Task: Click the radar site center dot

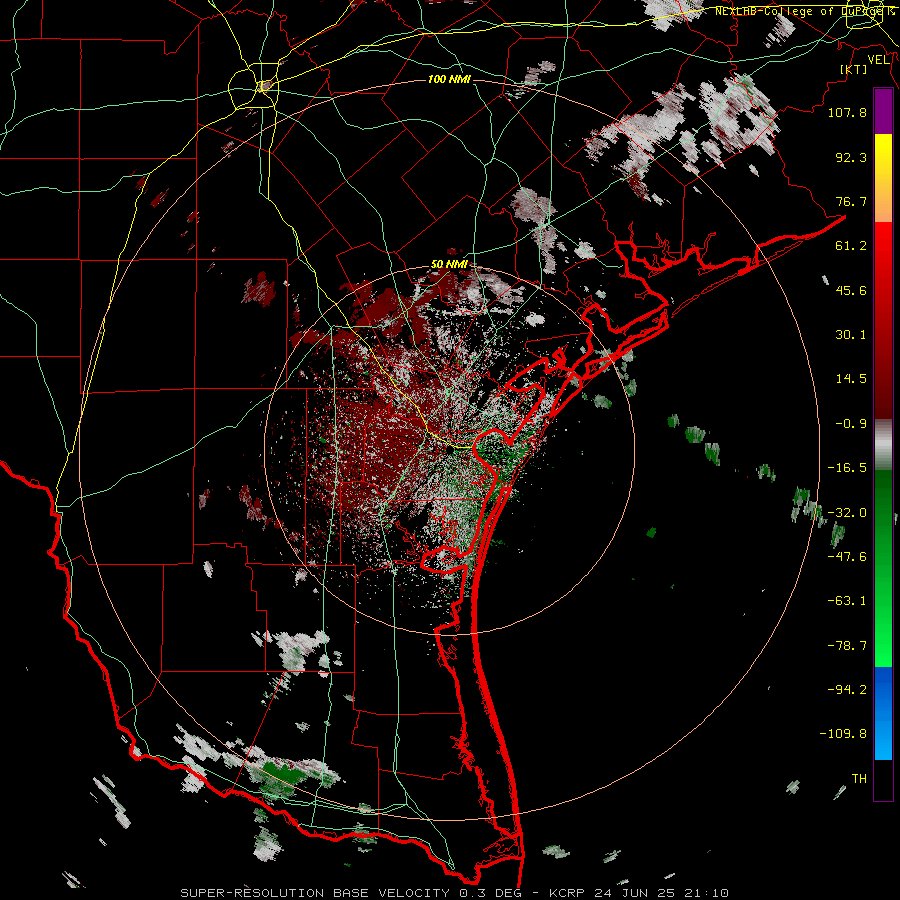Action: (x=452, y=451)
